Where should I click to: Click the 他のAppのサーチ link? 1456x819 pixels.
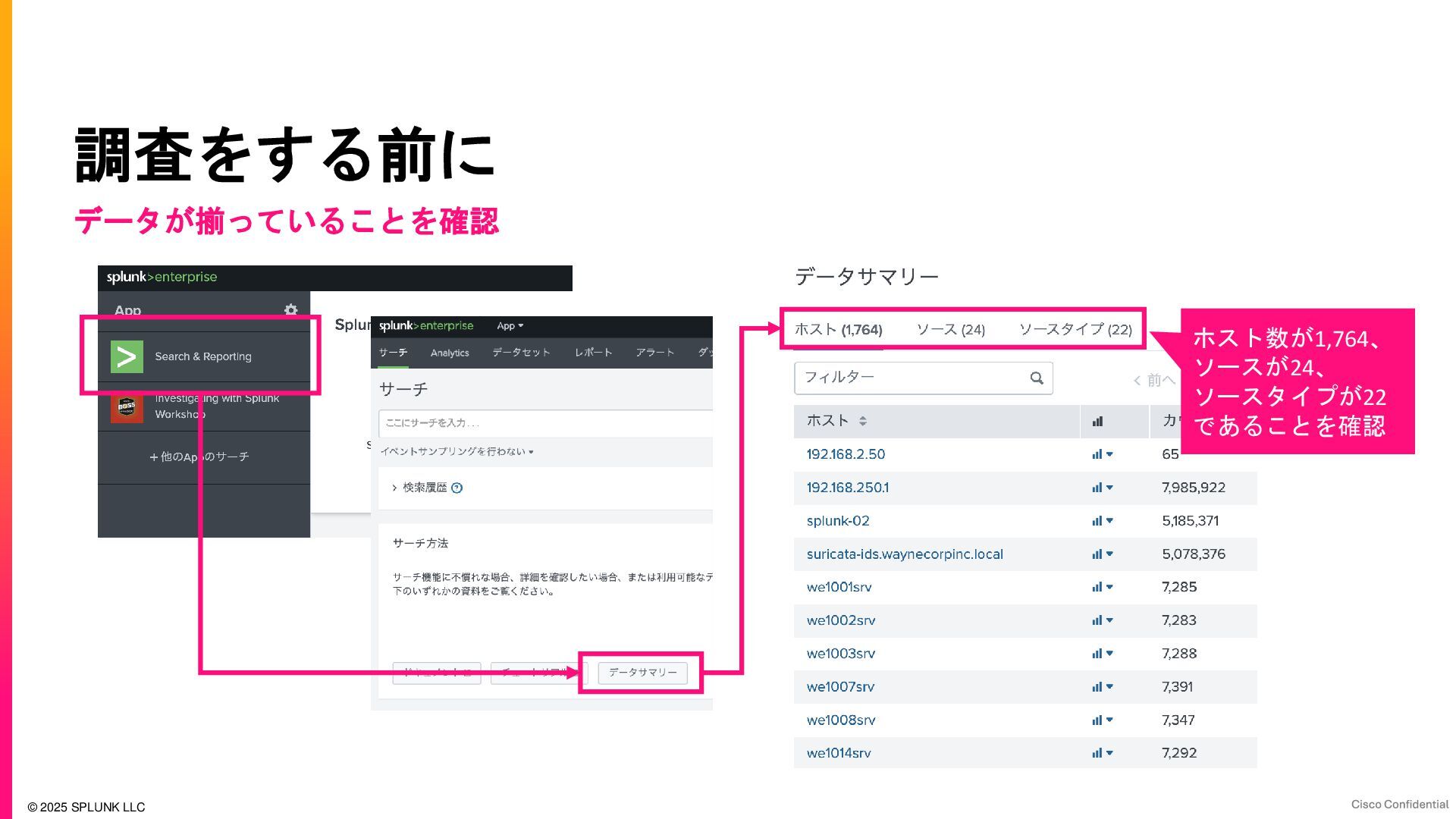[199, 457]
